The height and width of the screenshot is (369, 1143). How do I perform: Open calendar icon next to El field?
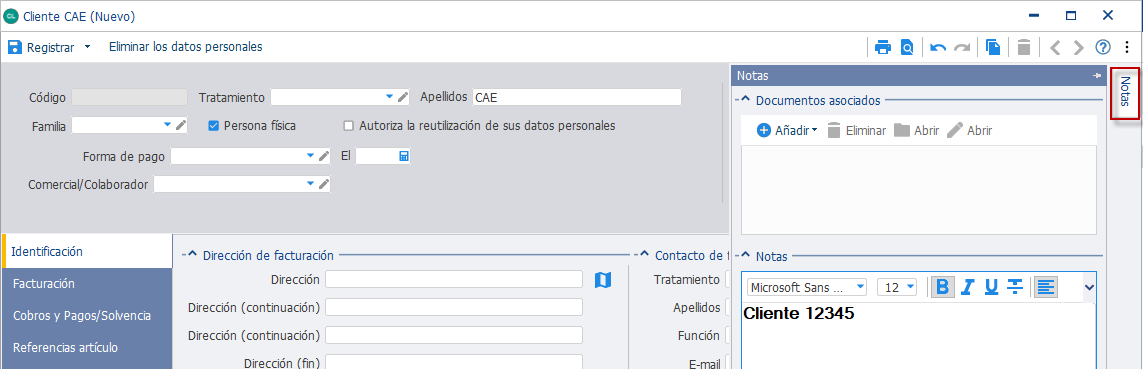coord(404,156)
